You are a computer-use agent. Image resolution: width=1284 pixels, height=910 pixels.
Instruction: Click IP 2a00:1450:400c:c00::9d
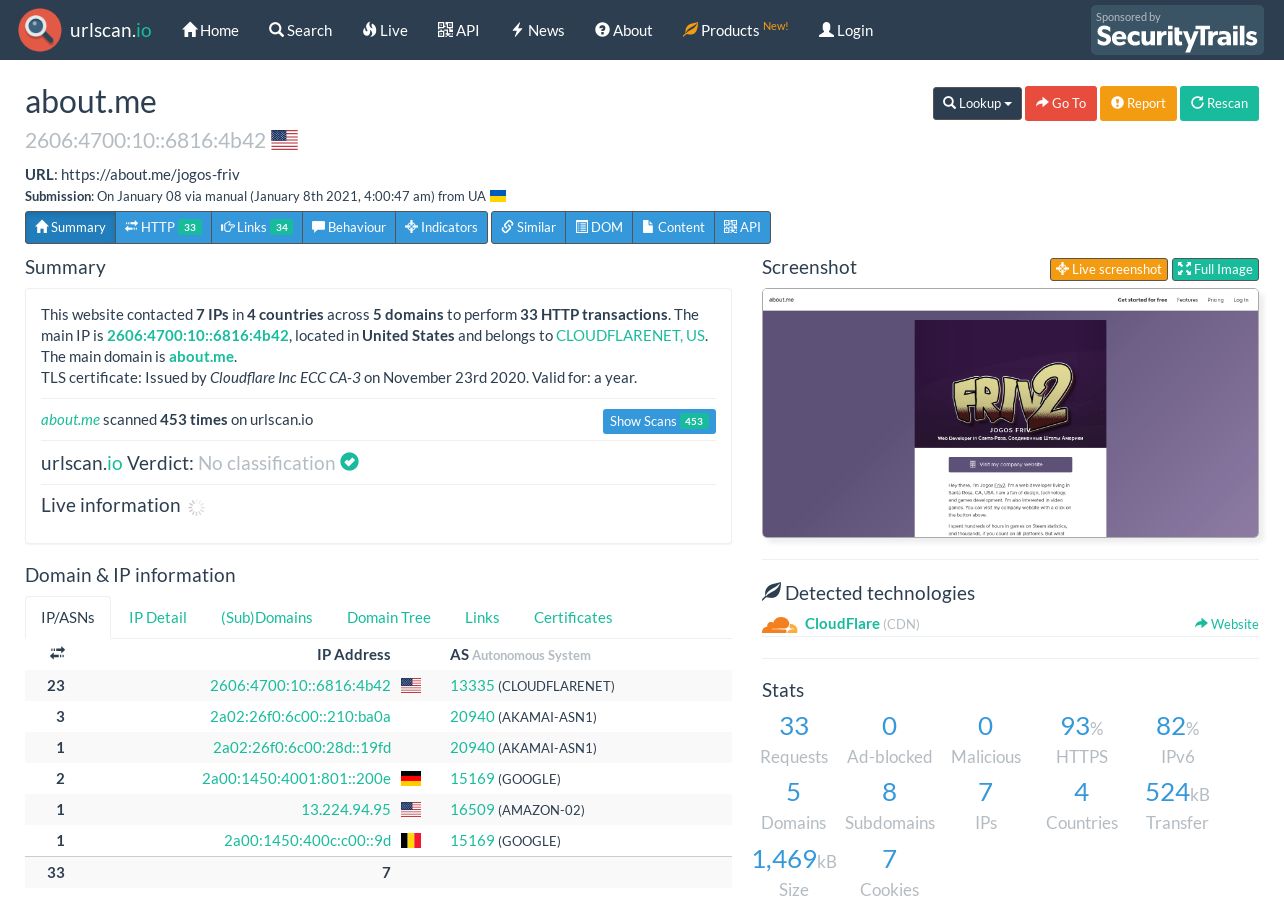307,841
